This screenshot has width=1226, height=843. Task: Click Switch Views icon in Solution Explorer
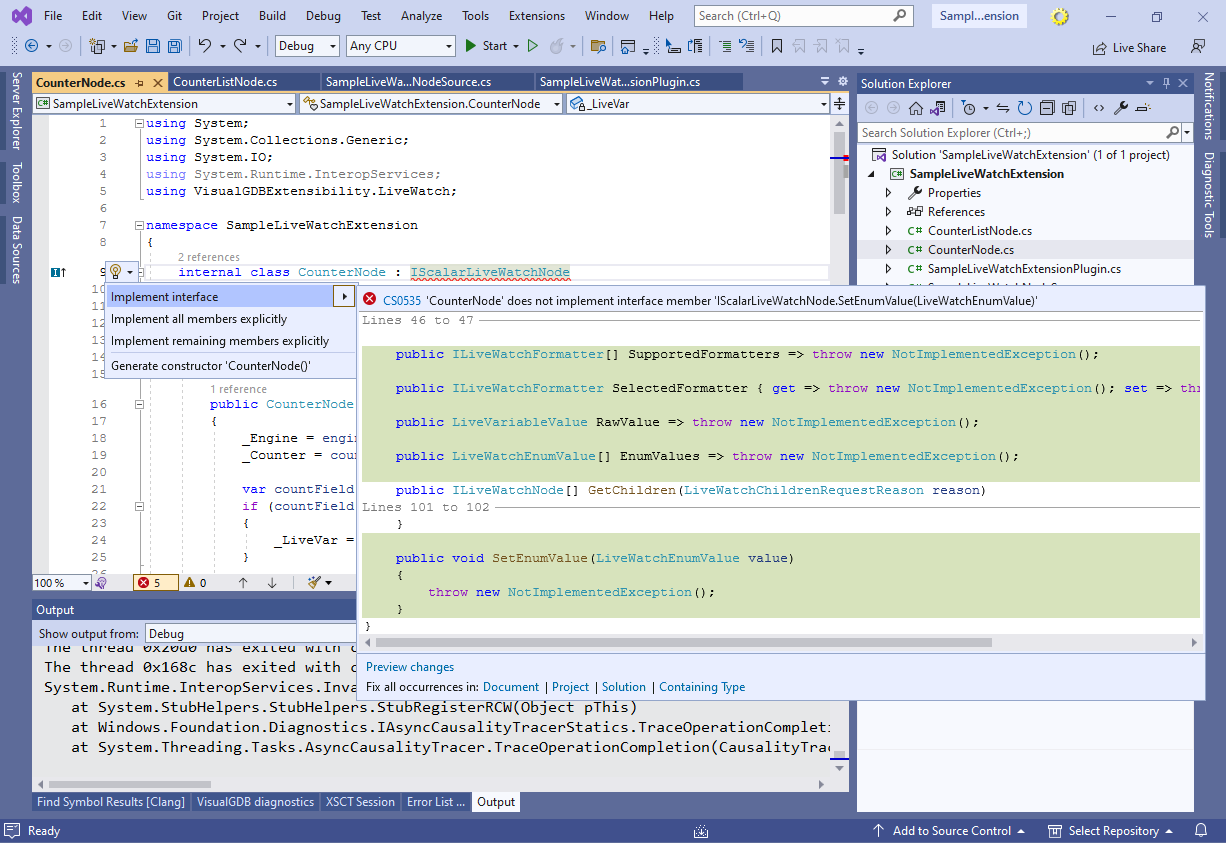point(937,108)
